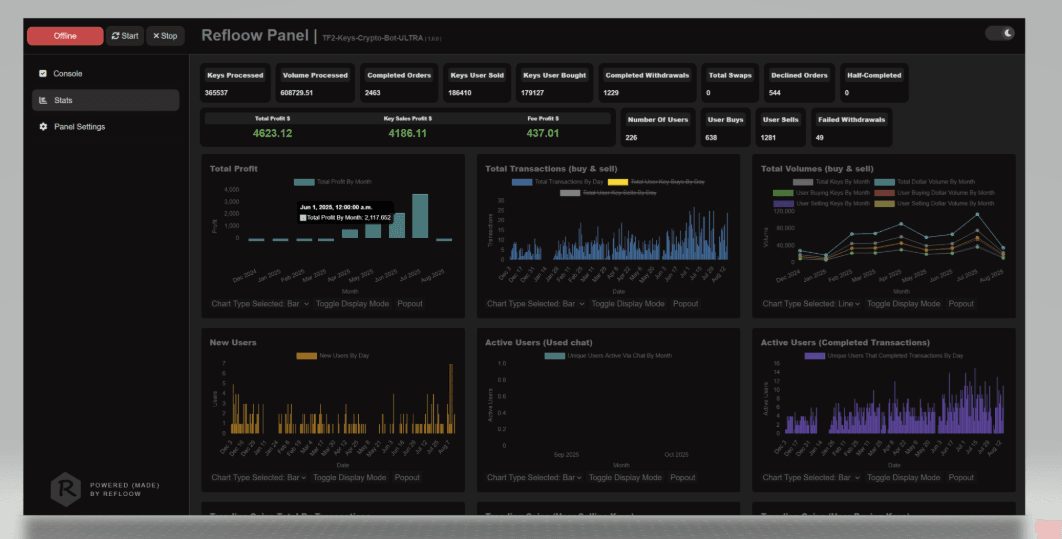
Task: Toggle Total User Key Sells By Day legend
Action: [608, 193]
